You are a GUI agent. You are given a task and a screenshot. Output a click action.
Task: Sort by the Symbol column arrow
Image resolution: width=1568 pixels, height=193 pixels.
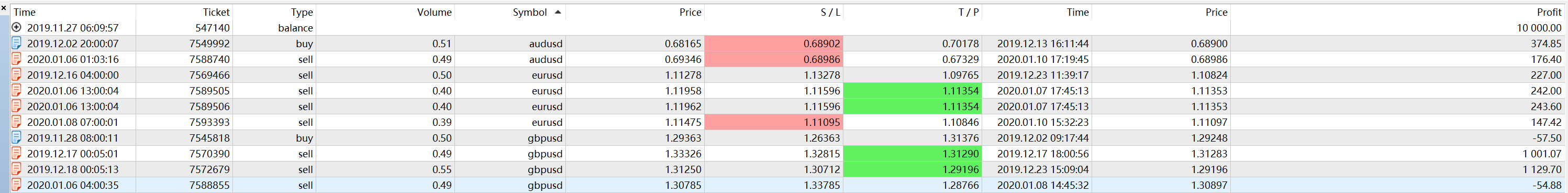point(558,12)
